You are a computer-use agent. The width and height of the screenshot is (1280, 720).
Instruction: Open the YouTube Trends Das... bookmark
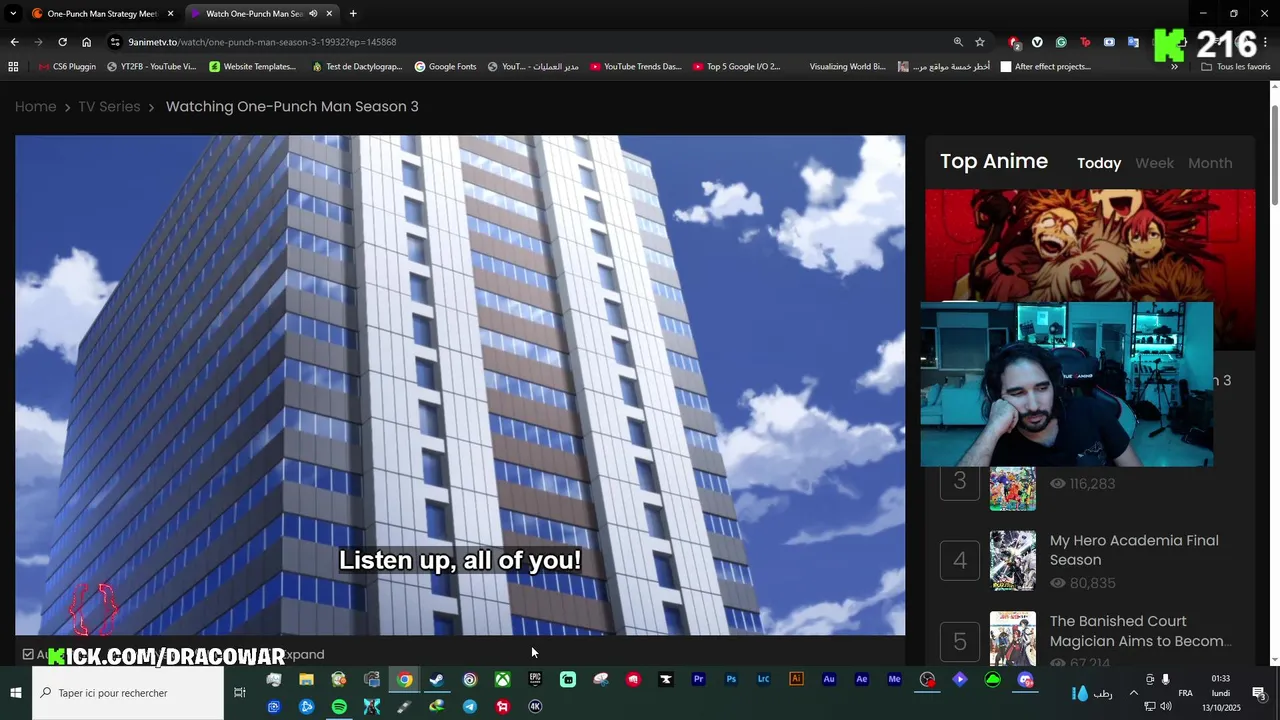click(635, 67)
